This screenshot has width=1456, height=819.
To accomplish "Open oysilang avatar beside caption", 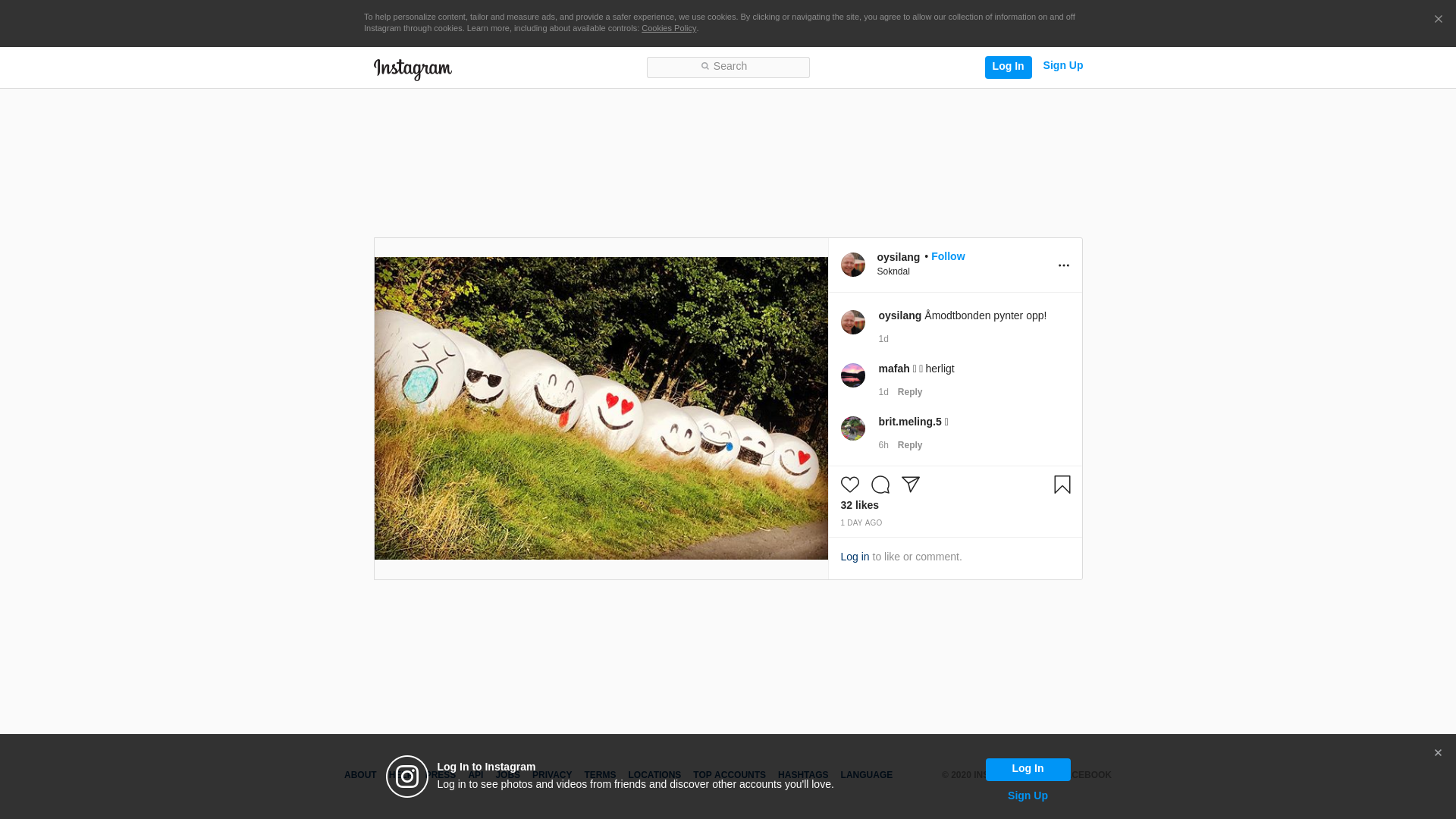I will pos(853,322).
